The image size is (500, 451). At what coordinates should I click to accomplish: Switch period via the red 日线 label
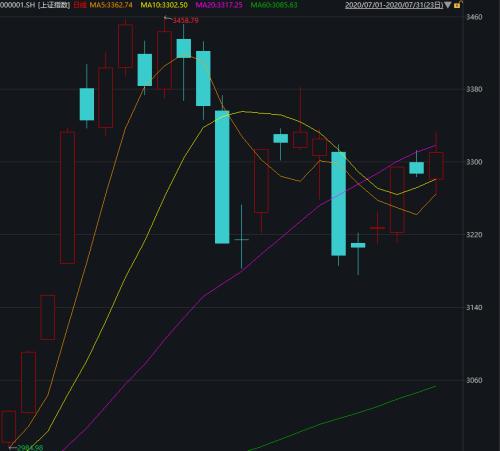[x=80, y=5]
